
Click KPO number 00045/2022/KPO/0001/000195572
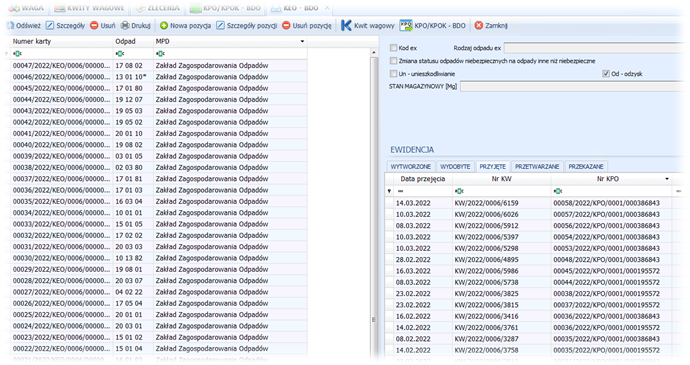tap(606, 271)
